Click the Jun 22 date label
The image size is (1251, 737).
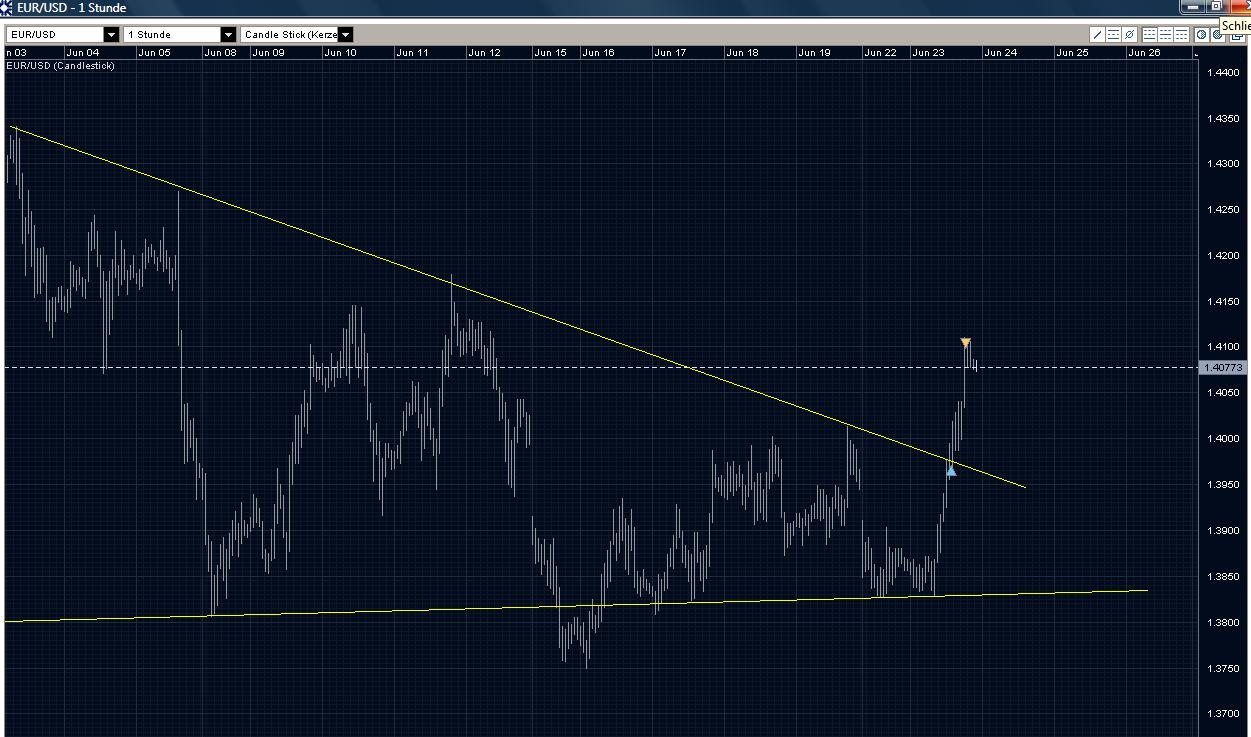(x=880, y=52)
